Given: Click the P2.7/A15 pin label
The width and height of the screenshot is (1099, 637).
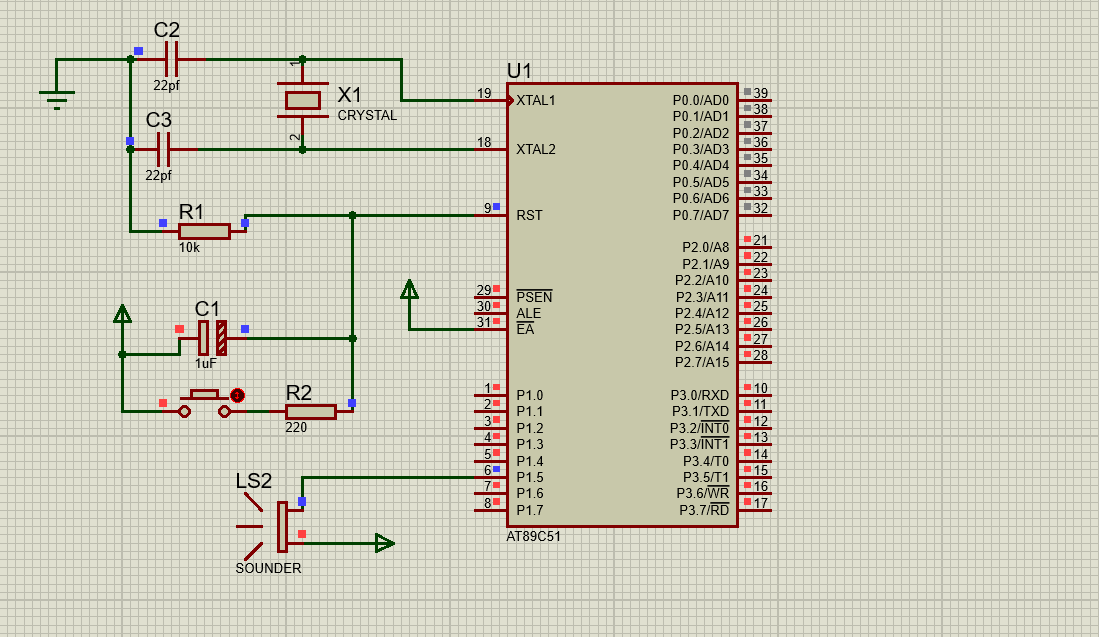Looking at the screenshot, I should pos(702,362).
